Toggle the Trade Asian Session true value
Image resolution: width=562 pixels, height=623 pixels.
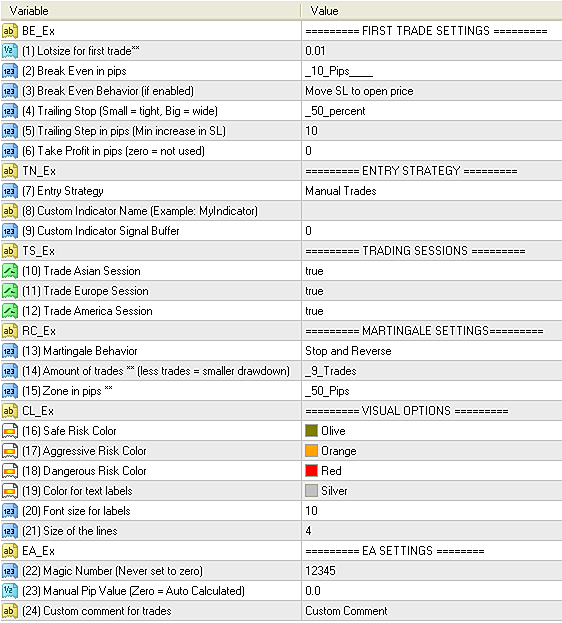432,271
